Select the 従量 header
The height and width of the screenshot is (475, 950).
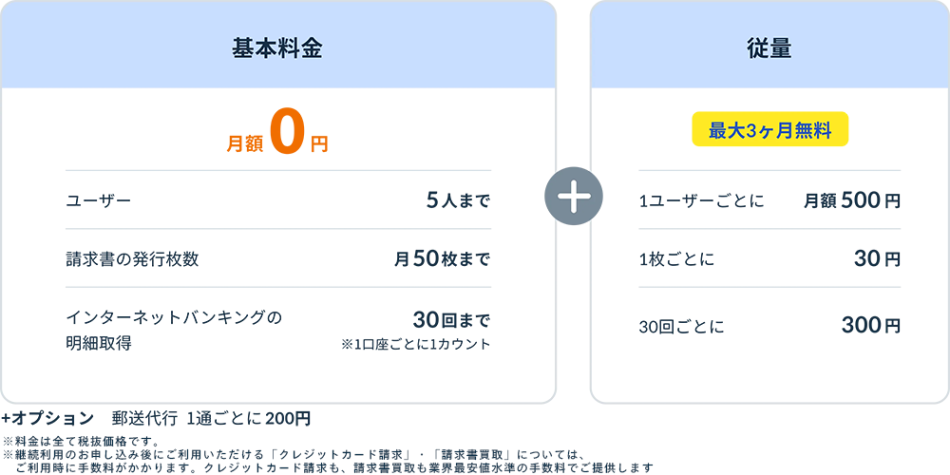pos(769,48)
